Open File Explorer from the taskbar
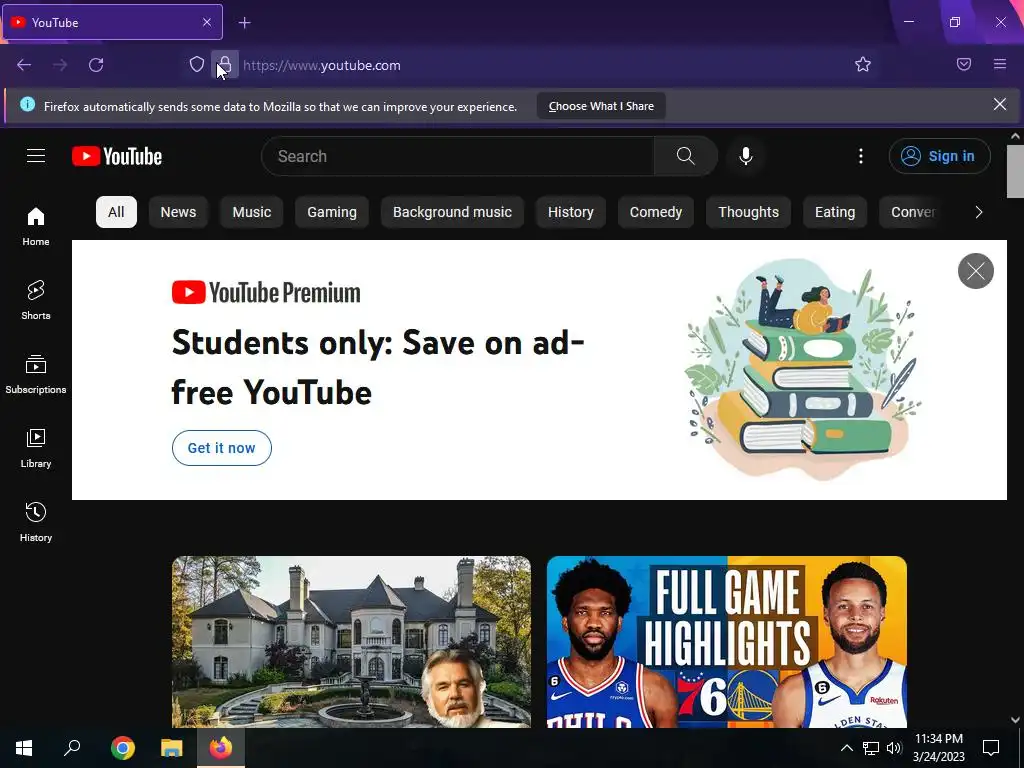This screenshot has width=1024, height=768. tap(172, 748)
